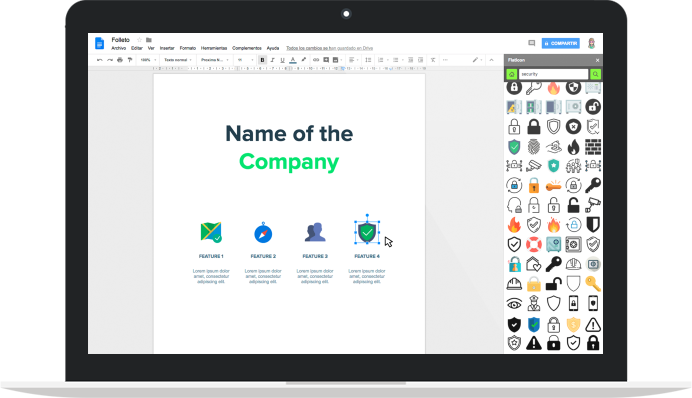Image resolution: width=692 pixels, height=398 pixels.
Task: Star the Folleto document
Action: 139,40
